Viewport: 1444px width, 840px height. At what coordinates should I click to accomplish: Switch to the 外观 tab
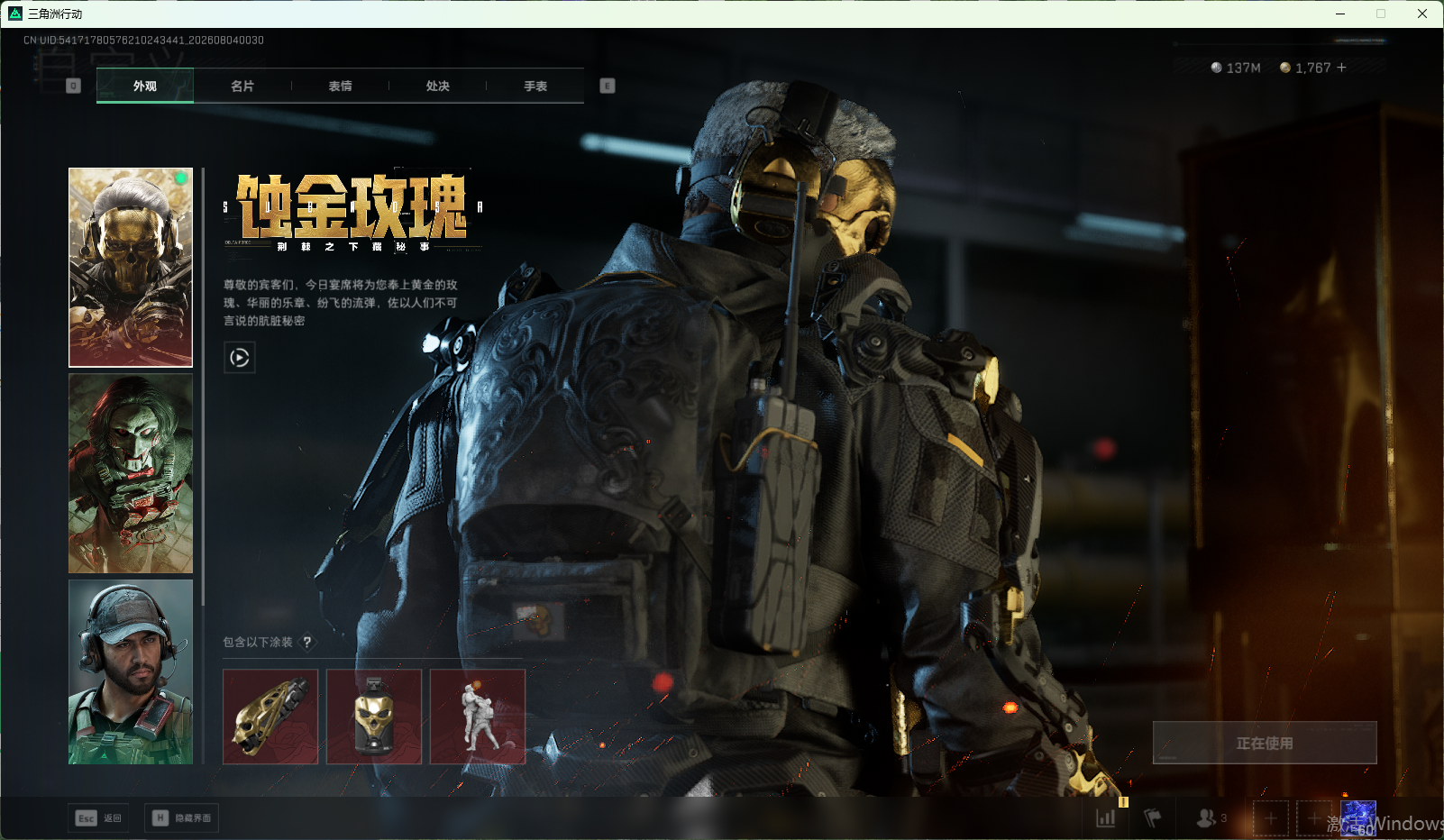[x=145, y=86]
